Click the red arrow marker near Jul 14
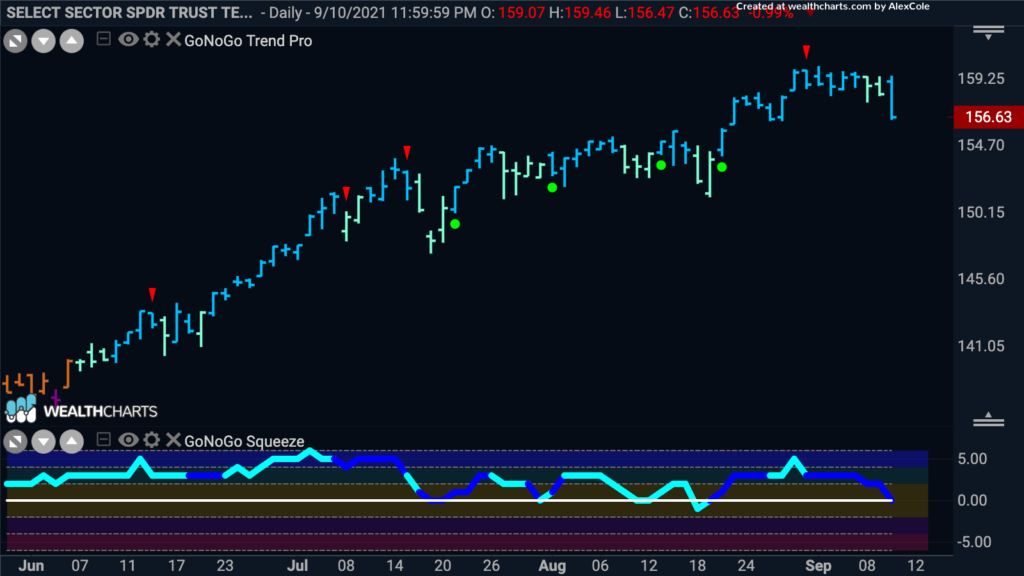The image size is (1024, 576). click(407, 152)
